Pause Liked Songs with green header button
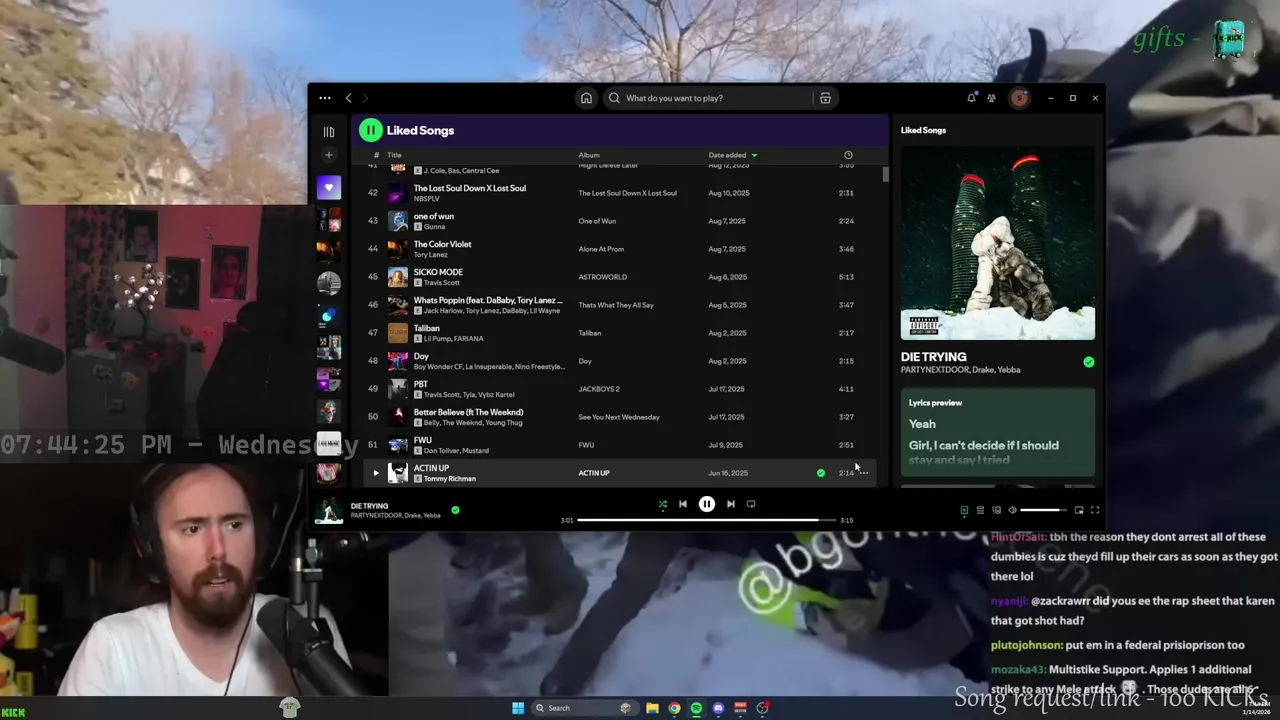Screen dimensions: 1280x720 (x=371, y=130)
